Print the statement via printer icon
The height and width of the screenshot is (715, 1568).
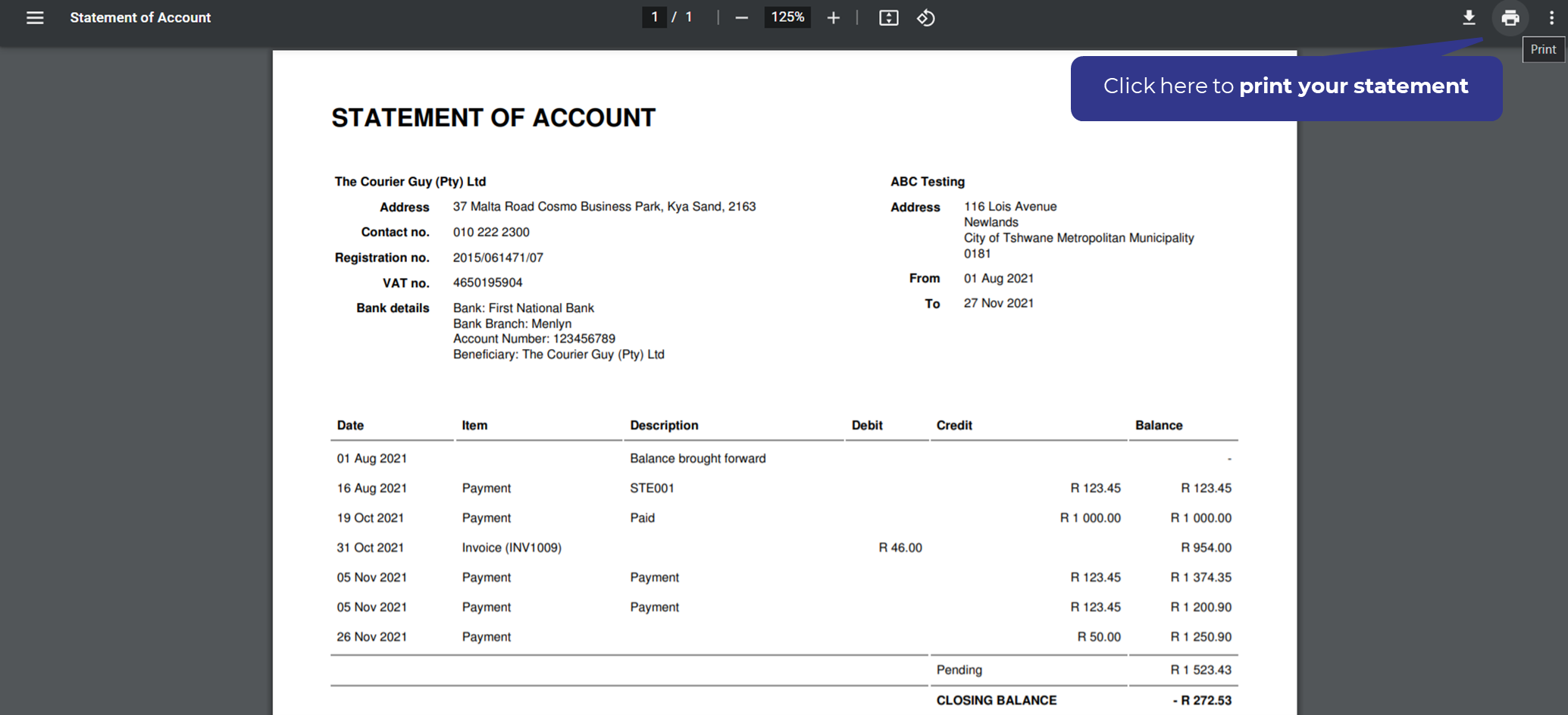click(x=1510, y=17)
